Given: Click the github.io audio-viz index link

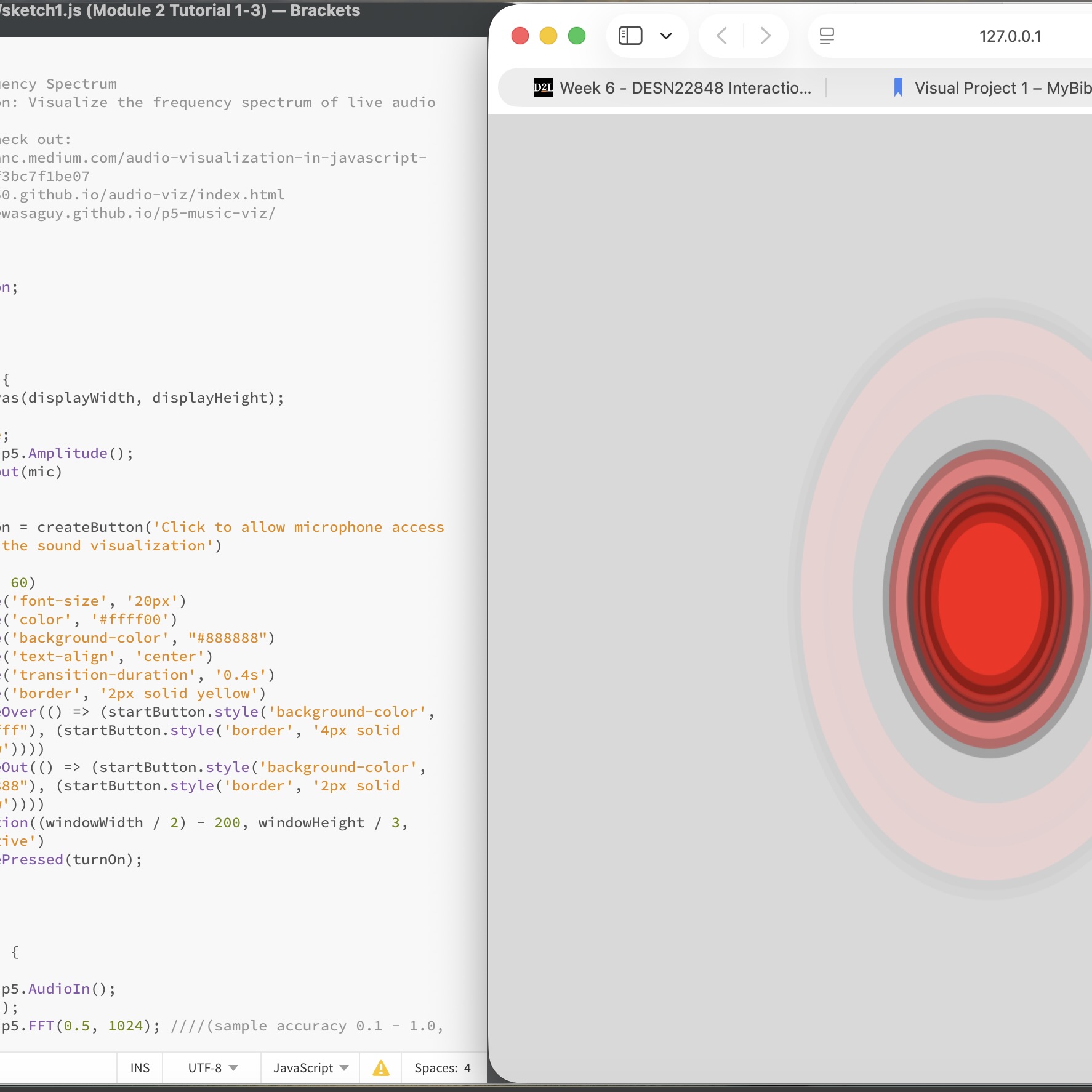Looking at the screenshot, I should [x=142, y=195].
